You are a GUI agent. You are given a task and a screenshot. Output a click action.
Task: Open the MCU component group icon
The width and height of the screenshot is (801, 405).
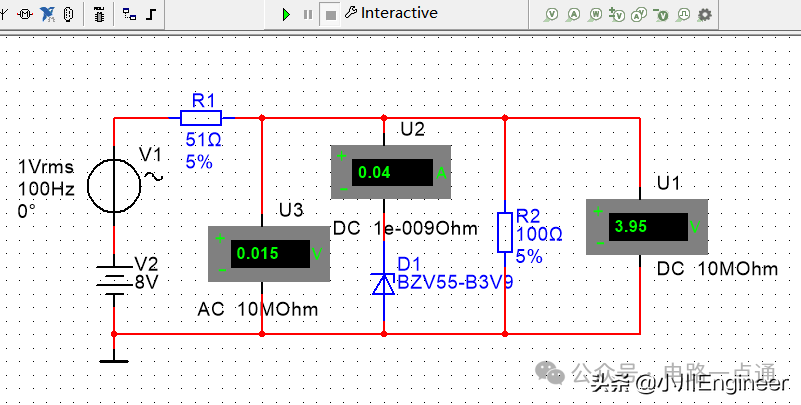99,14
